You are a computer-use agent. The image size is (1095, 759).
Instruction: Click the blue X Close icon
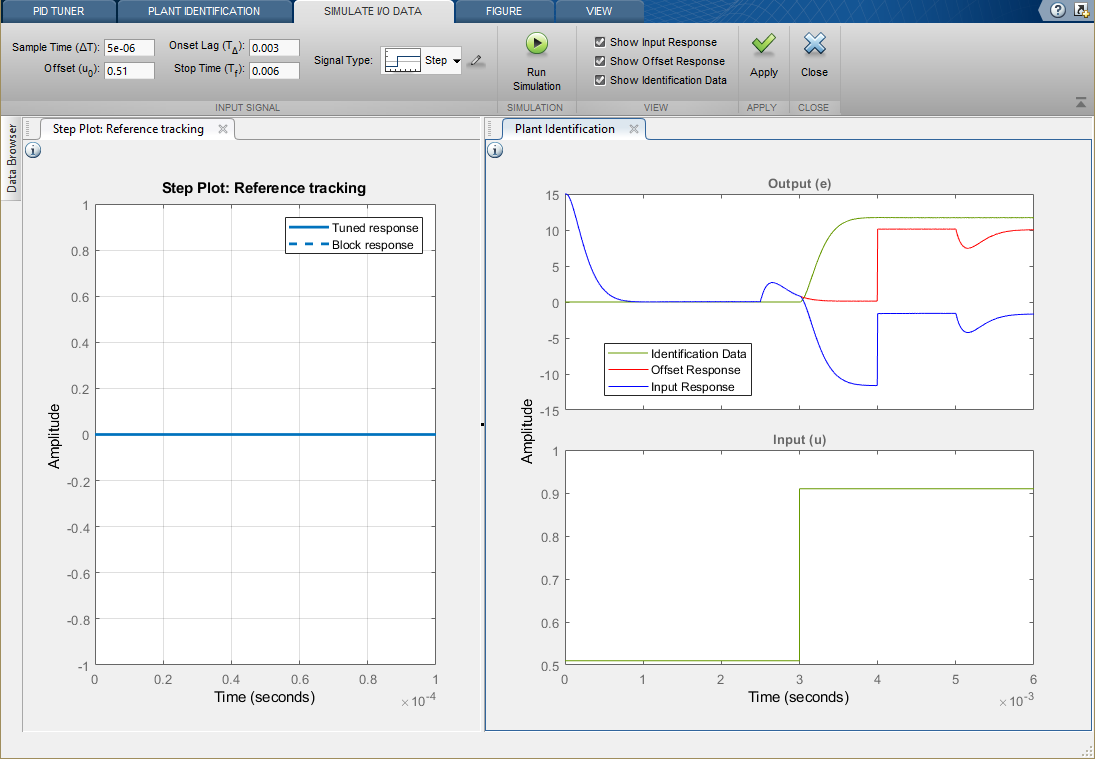pos(815,44)
